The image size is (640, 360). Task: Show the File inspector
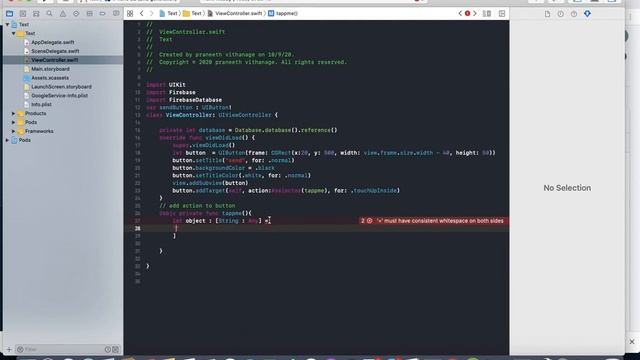pyautogui.click(x=547, y=14)
